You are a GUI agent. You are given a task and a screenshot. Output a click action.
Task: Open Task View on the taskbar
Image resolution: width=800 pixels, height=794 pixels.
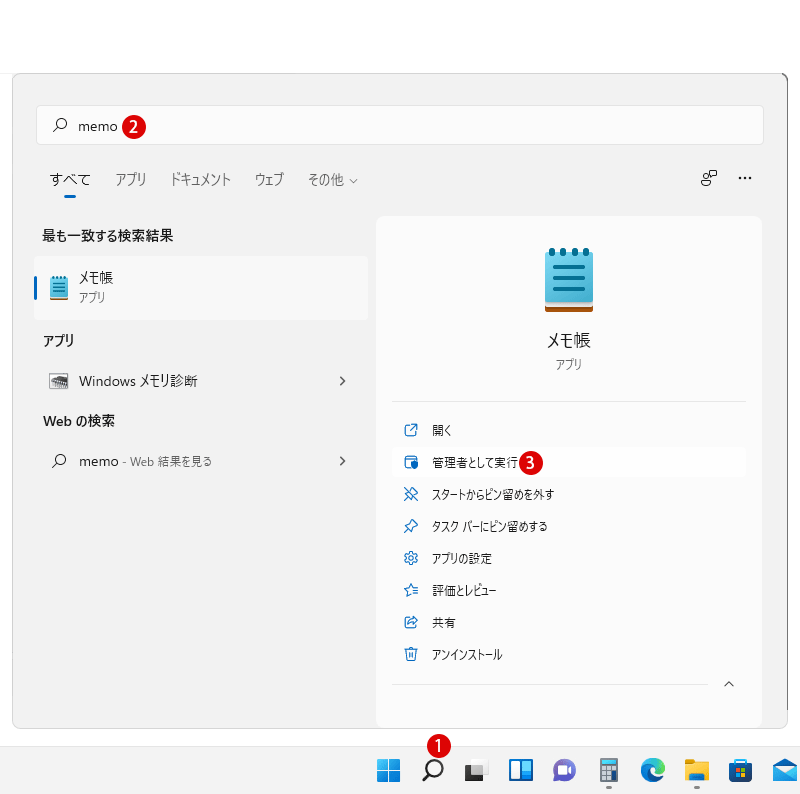point(476,770)
